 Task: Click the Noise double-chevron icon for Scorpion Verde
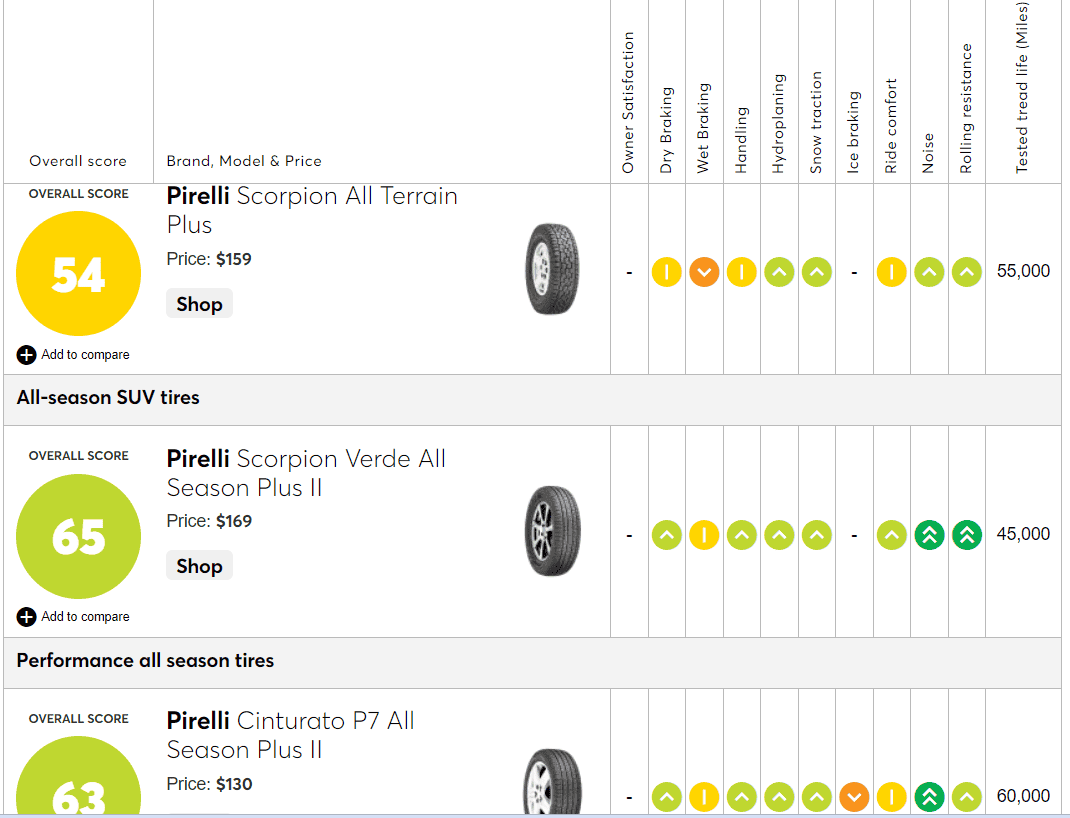pyautogui.click(x=929, y=535)
